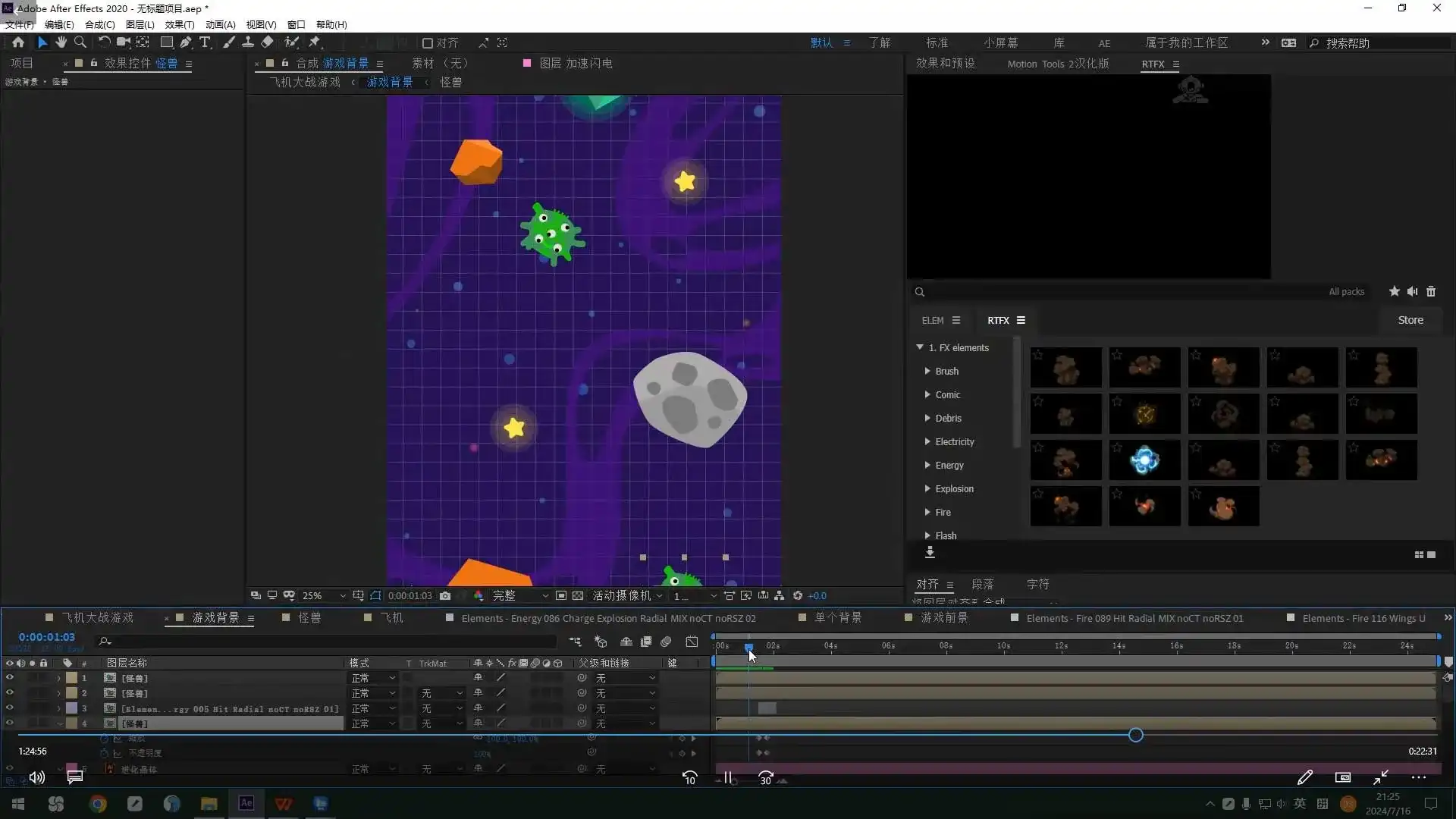Switch to the 飞机大战游戏 timeline tab
This screenshot has width=1456, height=819.
(x=97, y=618)
